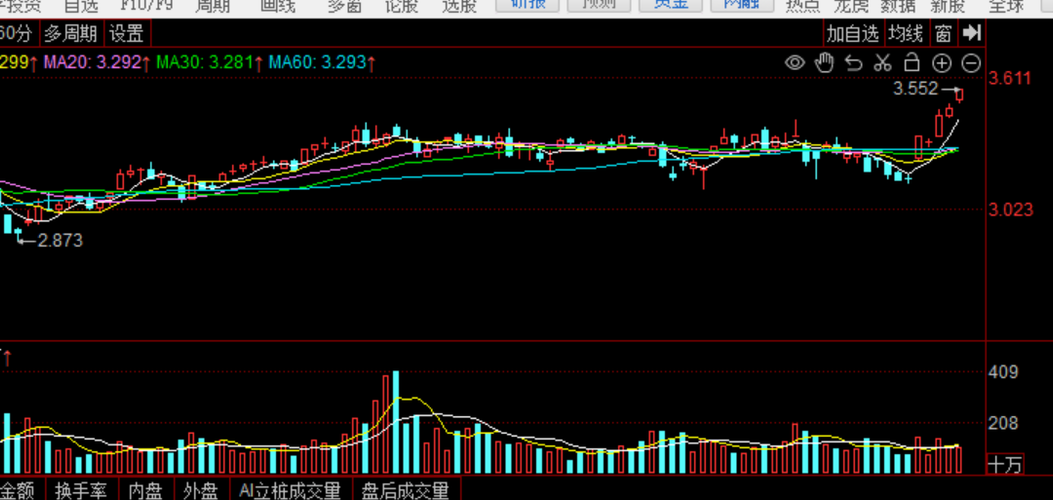Open the 设置 settings button

(x=127, y=33)
